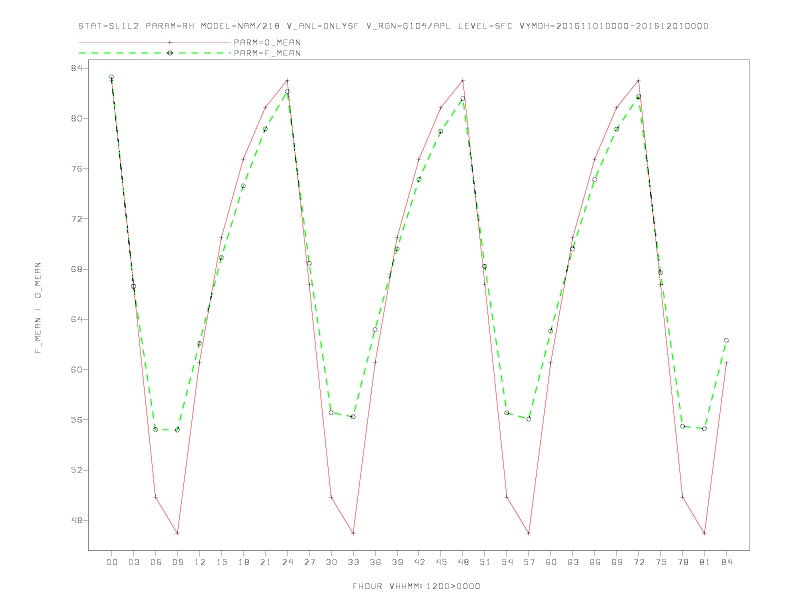Click the x-axis tick label 39
Screen dimensions: 792x612
(397, 562)
